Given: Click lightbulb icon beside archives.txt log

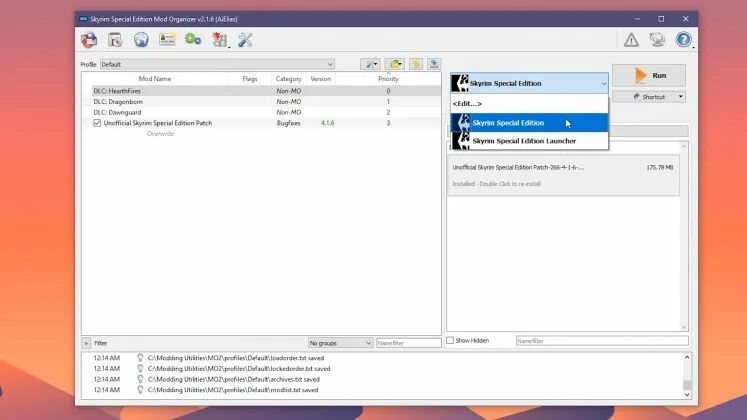Looking at the screenshot, I should [140, 379].
